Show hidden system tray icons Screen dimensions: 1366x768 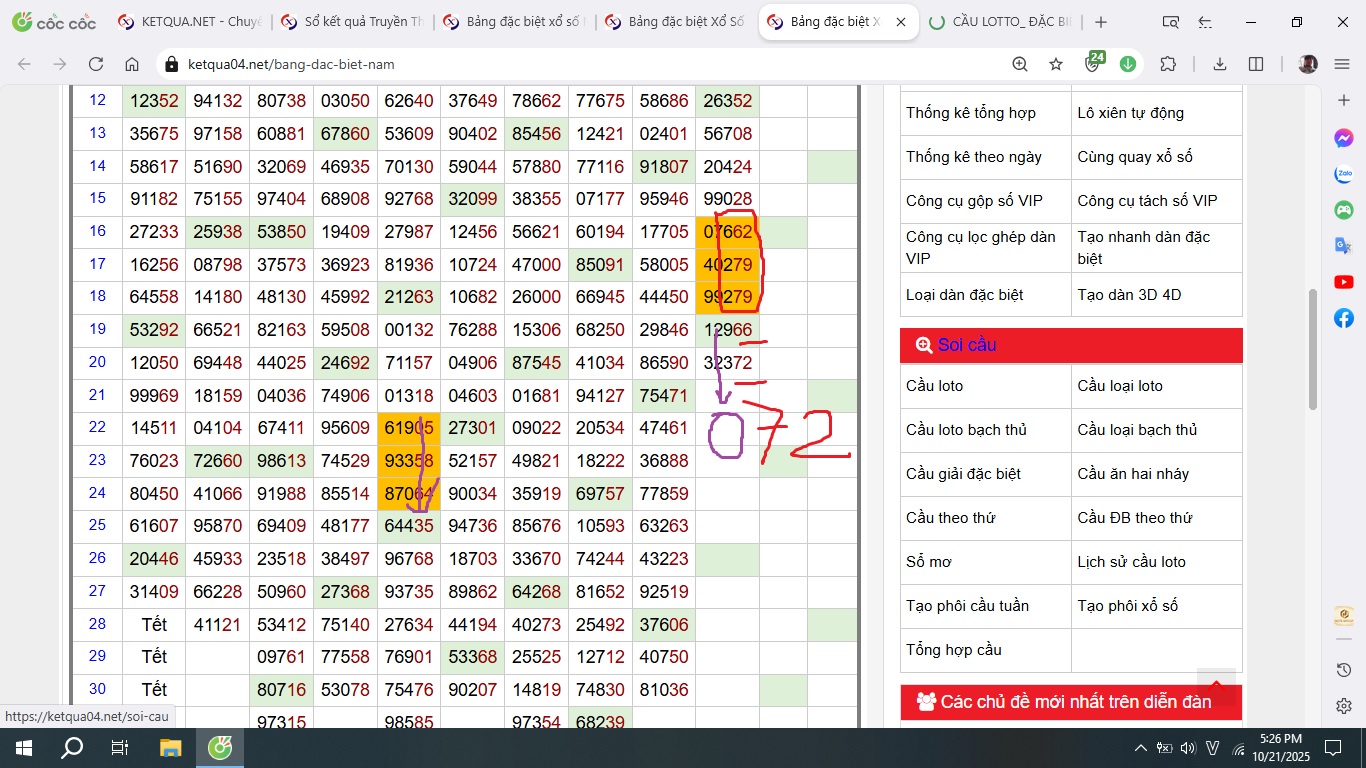click(x=1140, y=748)
